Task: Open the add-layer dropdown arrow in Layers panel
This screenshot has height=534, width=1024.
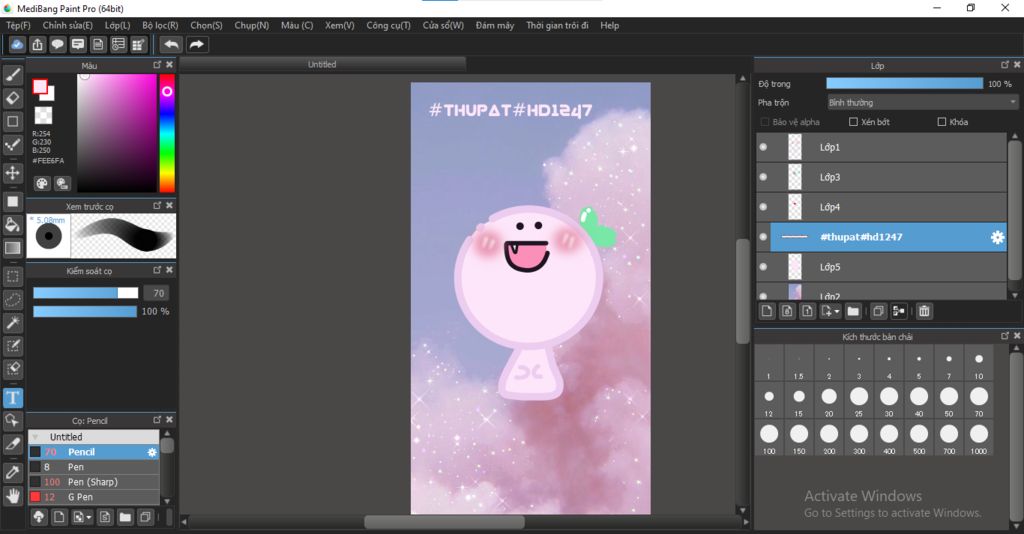Action: tap(835, 311)
